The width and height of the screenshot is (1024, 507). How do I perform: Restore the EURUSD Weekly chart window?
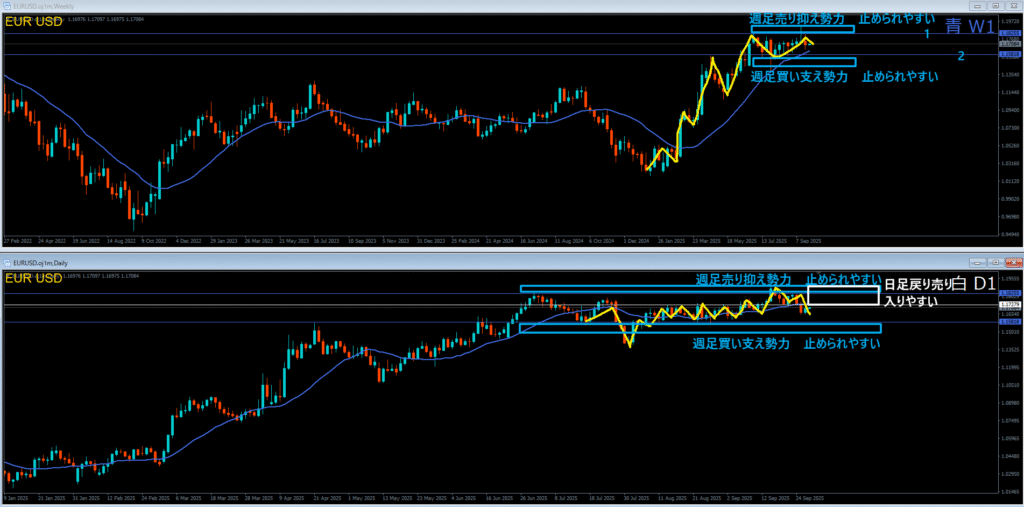pos(995,5)
